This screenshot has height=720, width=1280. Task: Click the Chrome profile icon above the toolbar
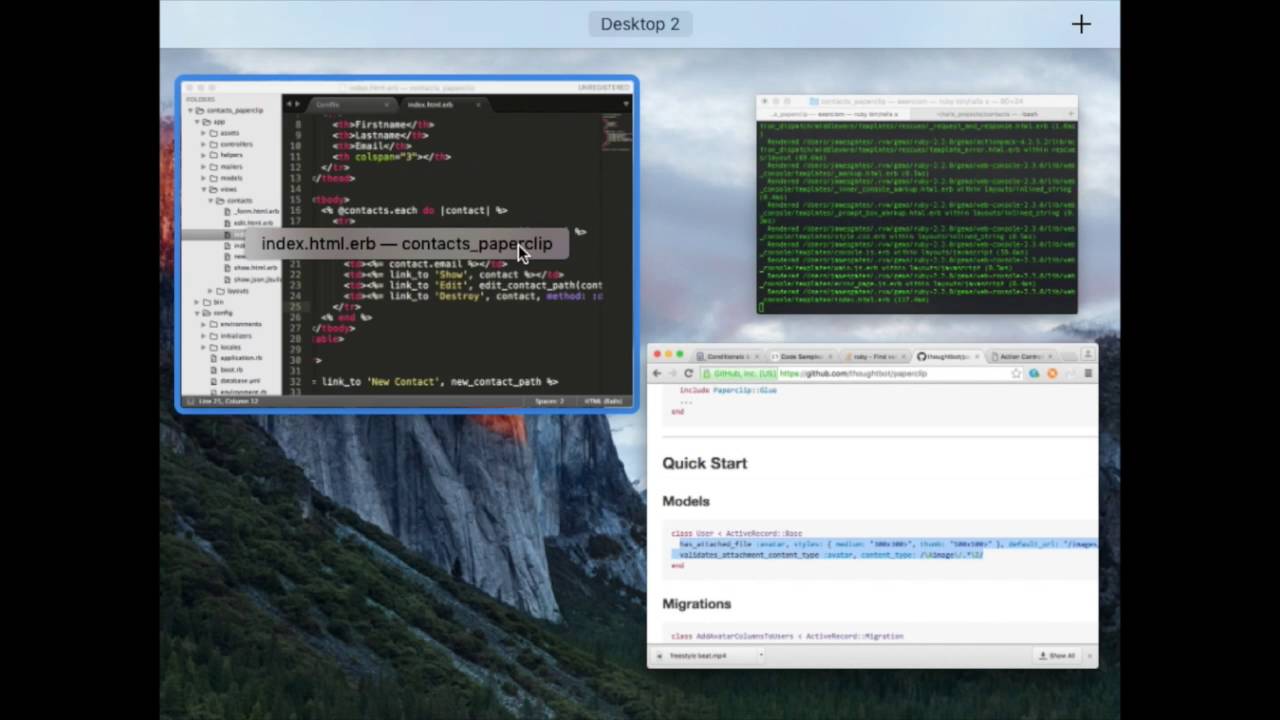[1087, 355]
